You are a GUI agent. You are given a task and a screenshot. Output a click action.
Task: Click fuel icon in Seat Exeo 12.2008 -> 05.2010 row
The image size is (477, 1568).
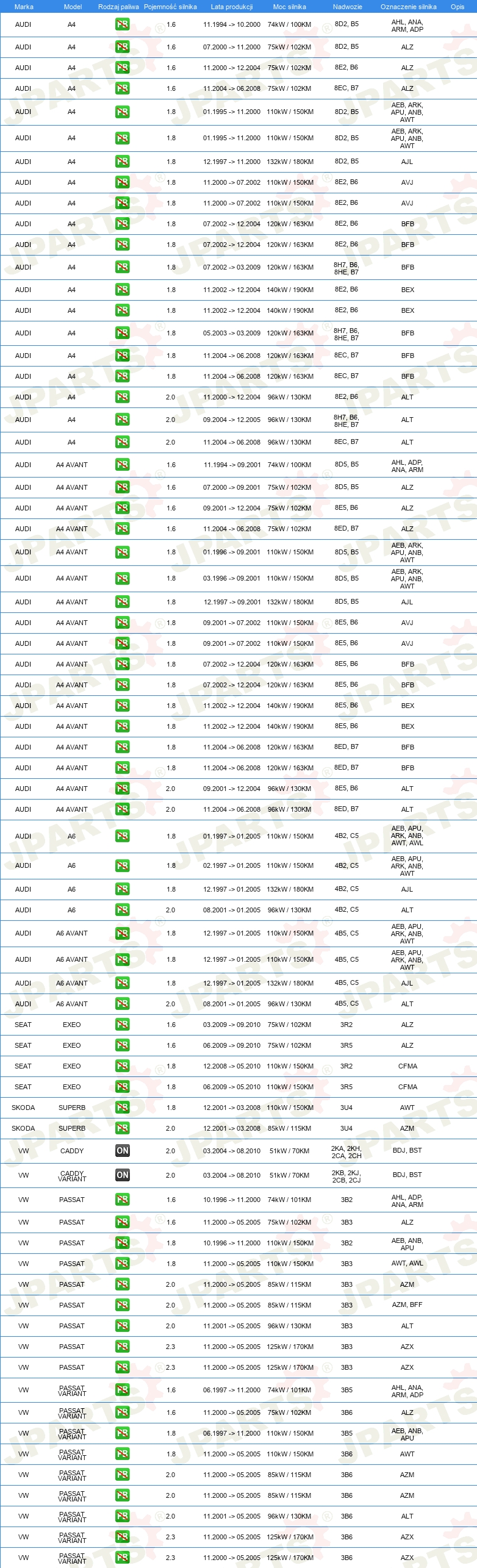click(x=122, y=1066)
